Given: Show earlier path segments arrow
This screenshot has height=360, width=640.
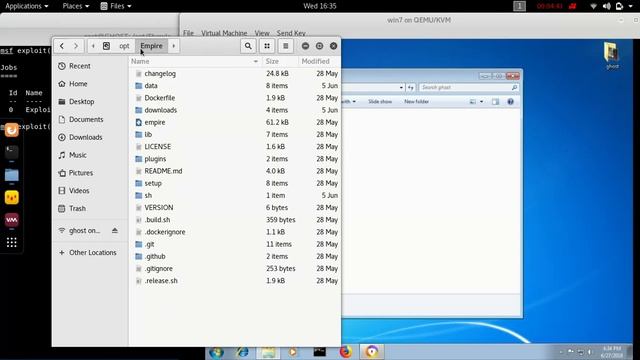Looking at the screenshot, I should click(93, 46).
